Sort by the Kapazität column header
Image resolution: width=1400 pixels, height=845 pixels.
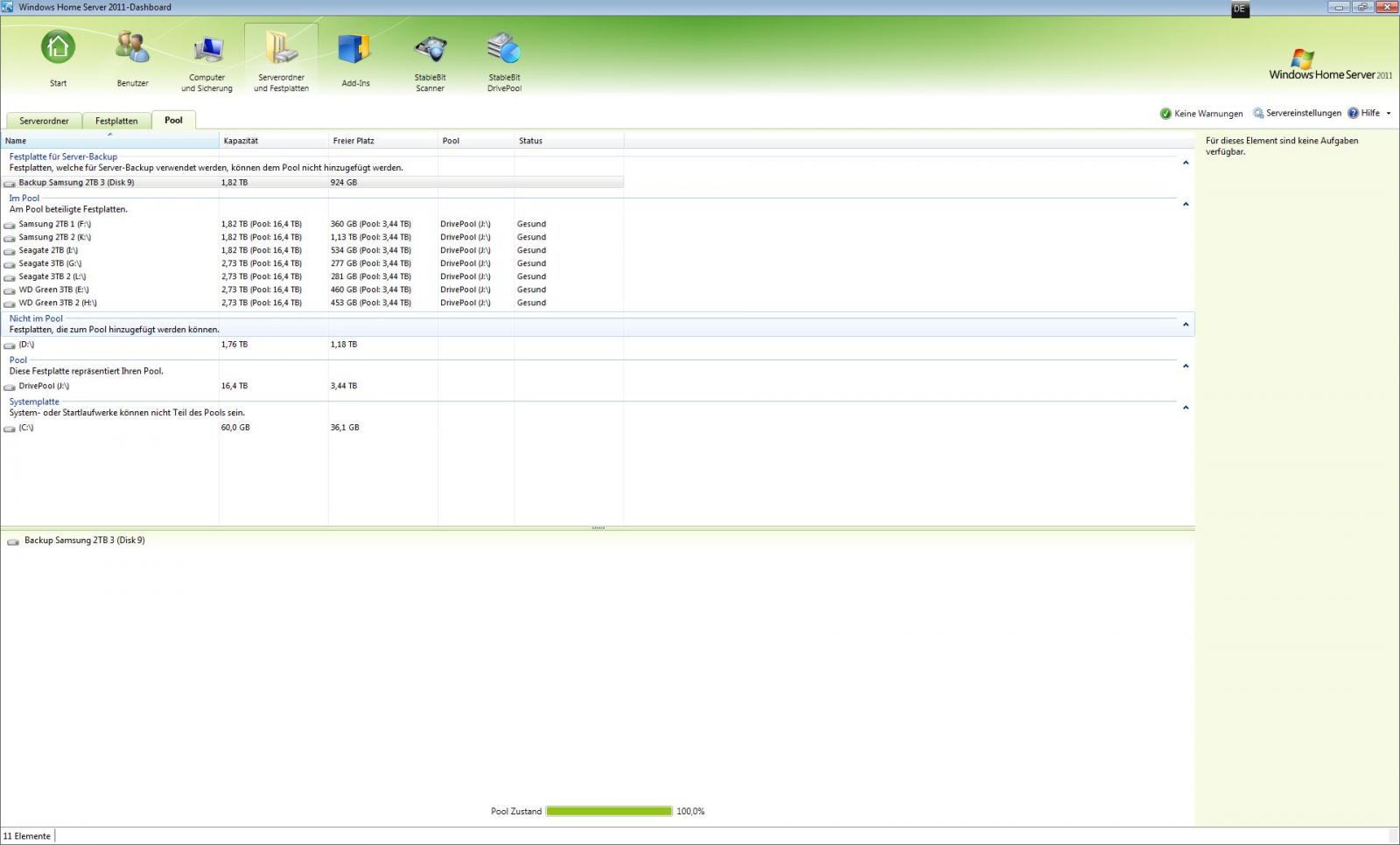(274, 140)
